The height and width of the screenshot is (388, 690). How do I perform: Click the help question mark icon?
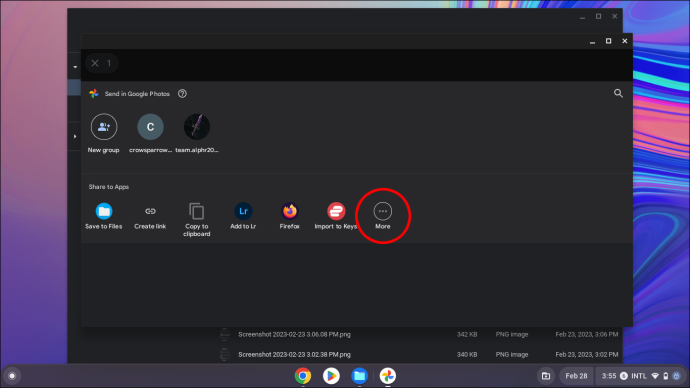point(182,94)
